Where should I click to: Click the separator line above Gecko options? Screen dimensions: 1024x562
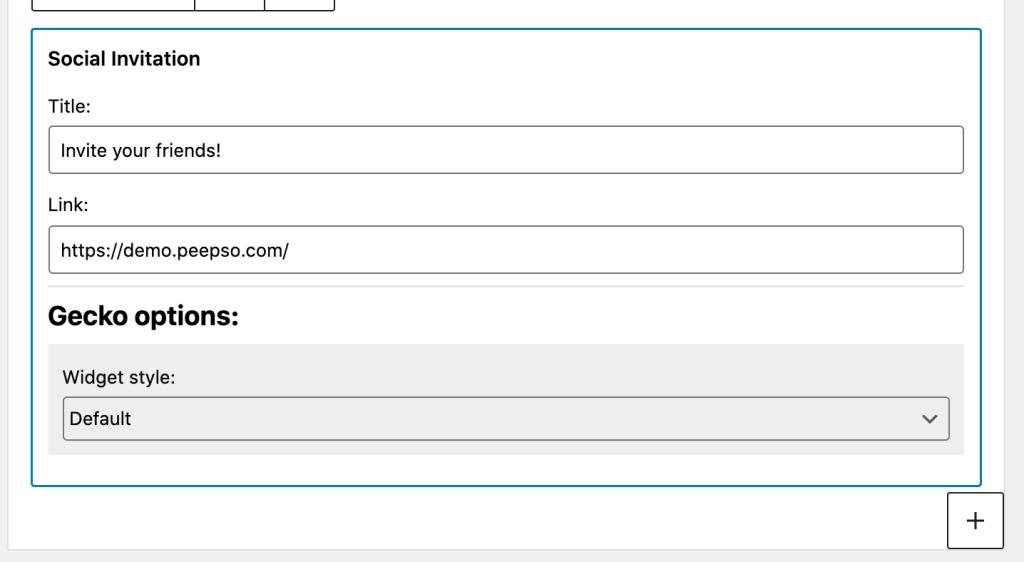coord(505,286)
